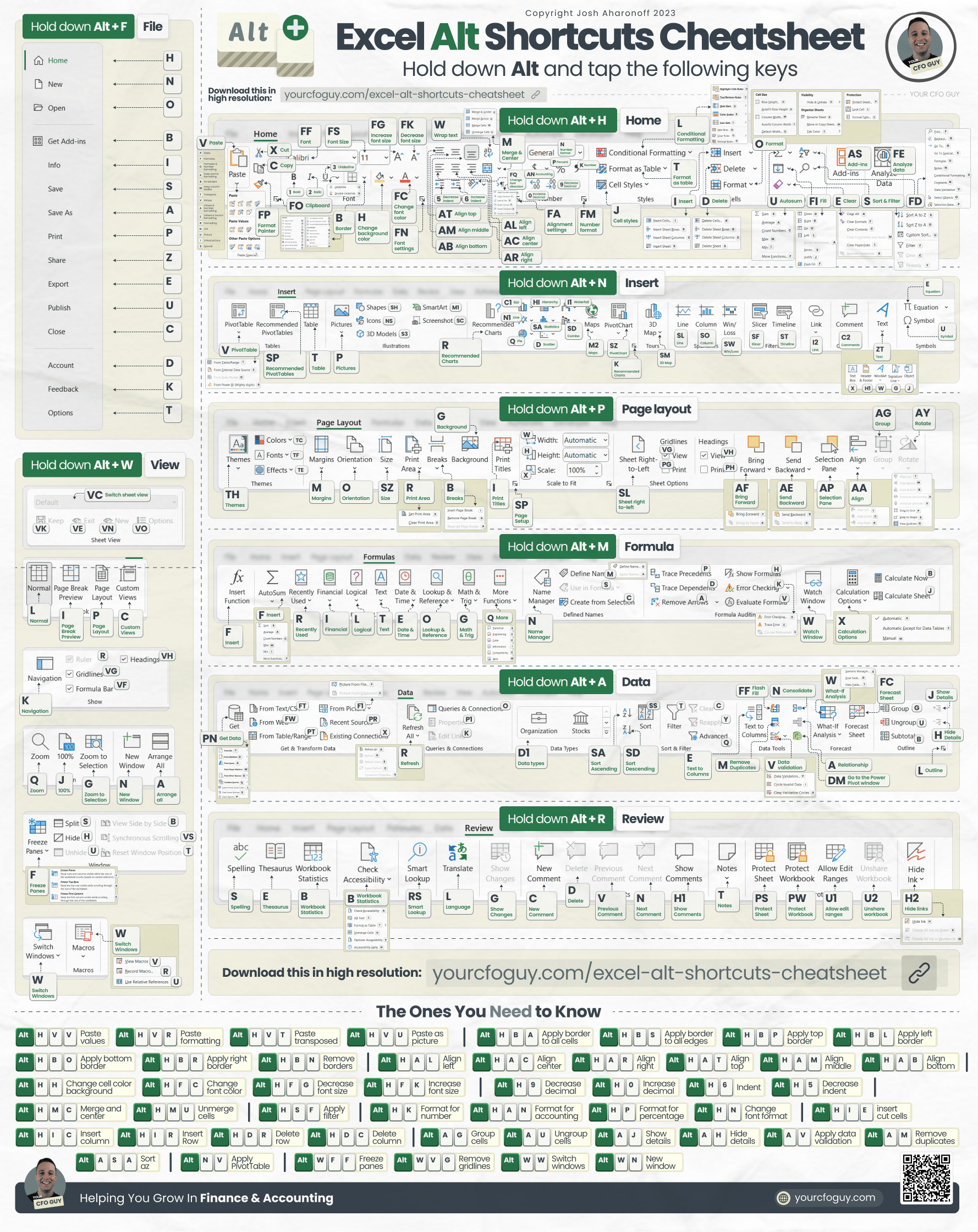Image resolution: width=978 pixels, height=1232 pixels.
Task: Select Options in the File menu
Action: (x=61, y=413)
